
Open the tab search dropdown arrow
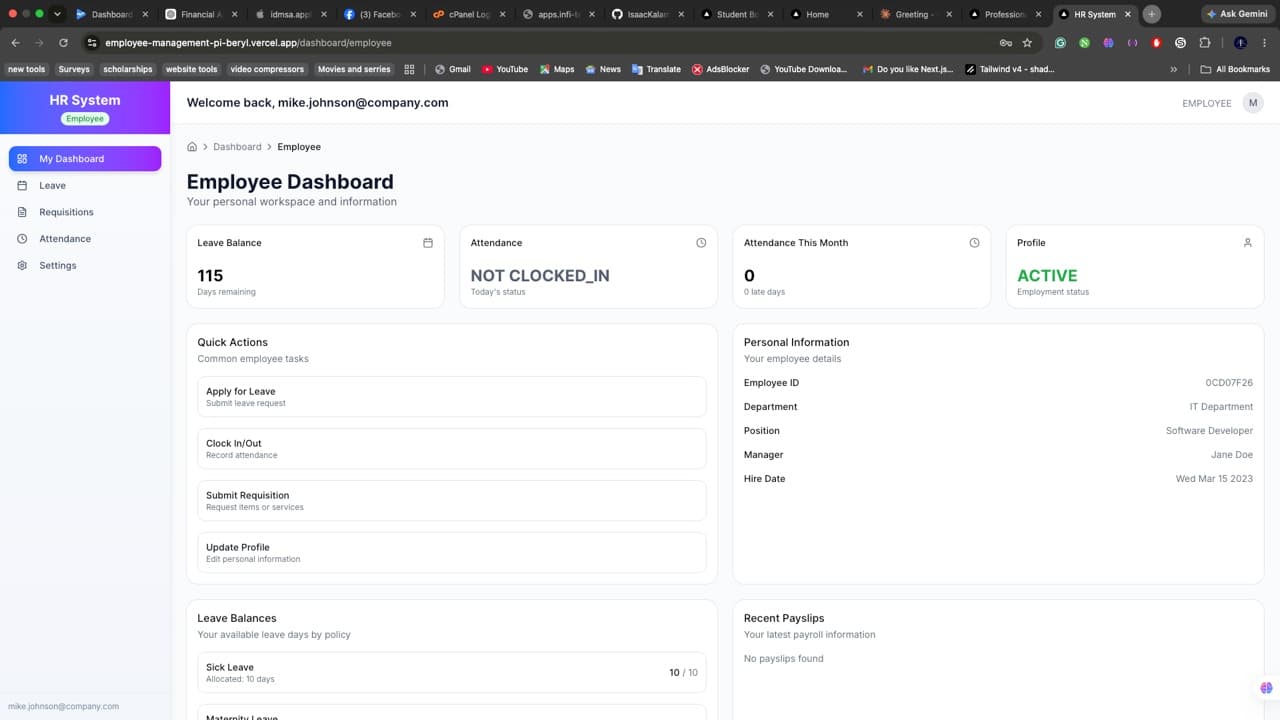tap(57, 14)
